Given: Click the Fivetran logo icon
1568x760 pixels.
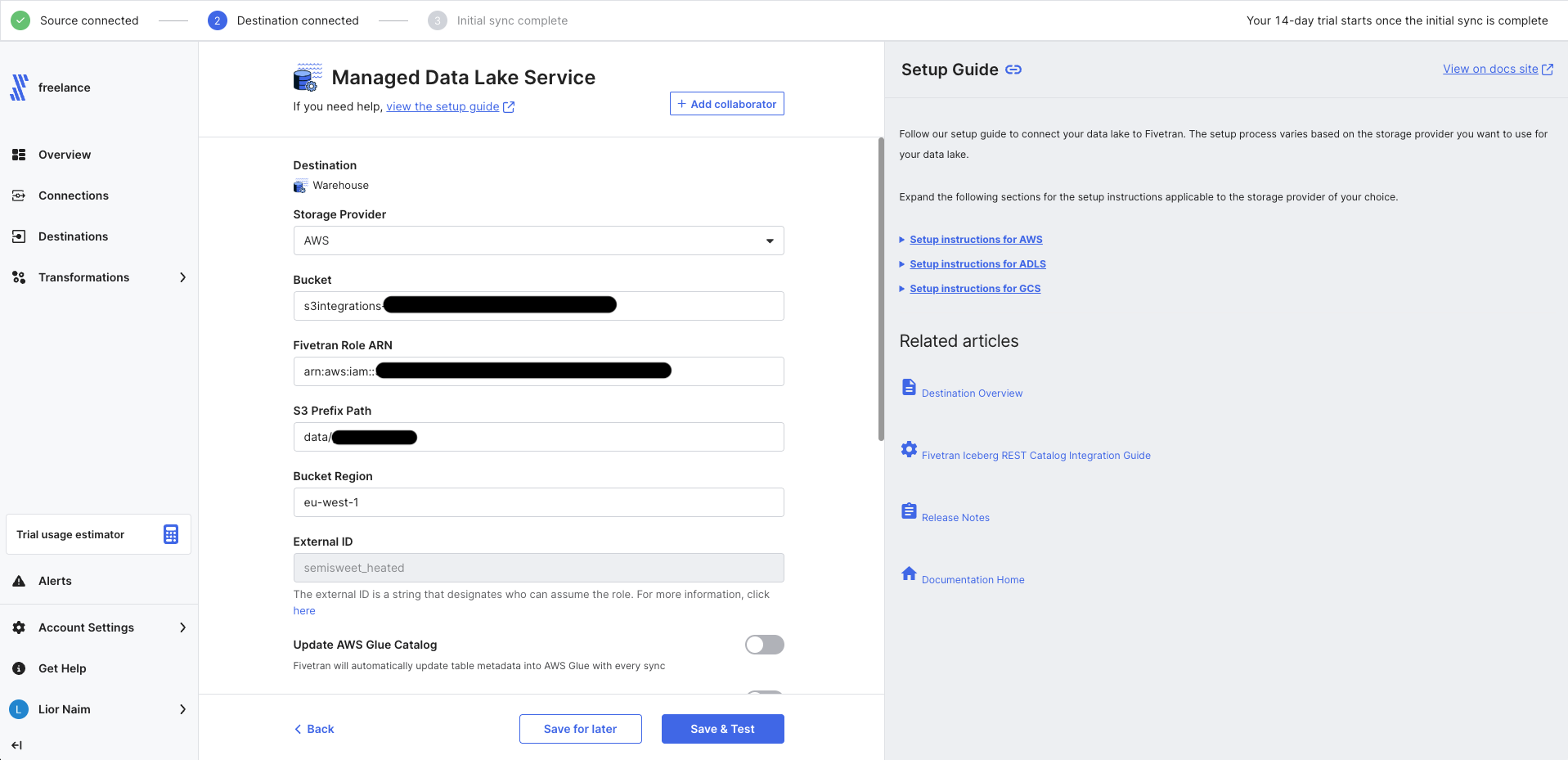Looking at the screenshot, I should [19, 88].
